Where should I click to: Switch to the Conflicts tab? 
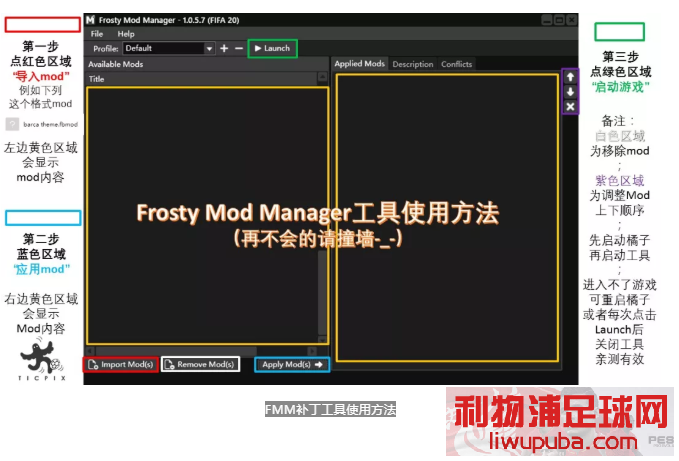tap(456, 64)
